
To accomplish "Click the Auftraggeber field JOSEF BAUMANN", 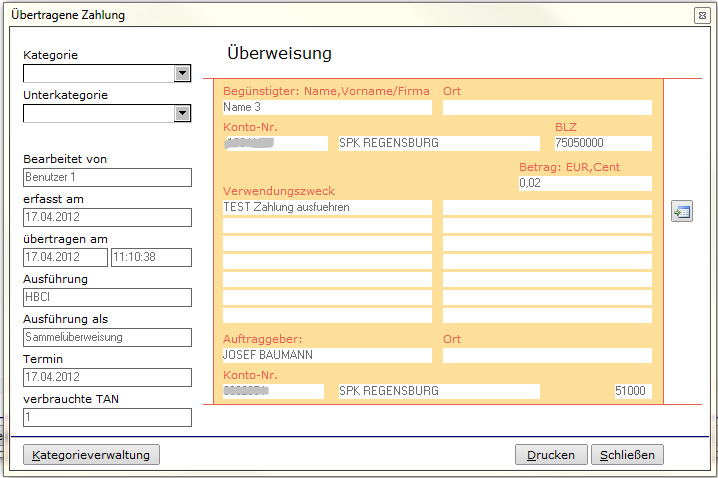I will pyautogui.click(x=327, y=355).
